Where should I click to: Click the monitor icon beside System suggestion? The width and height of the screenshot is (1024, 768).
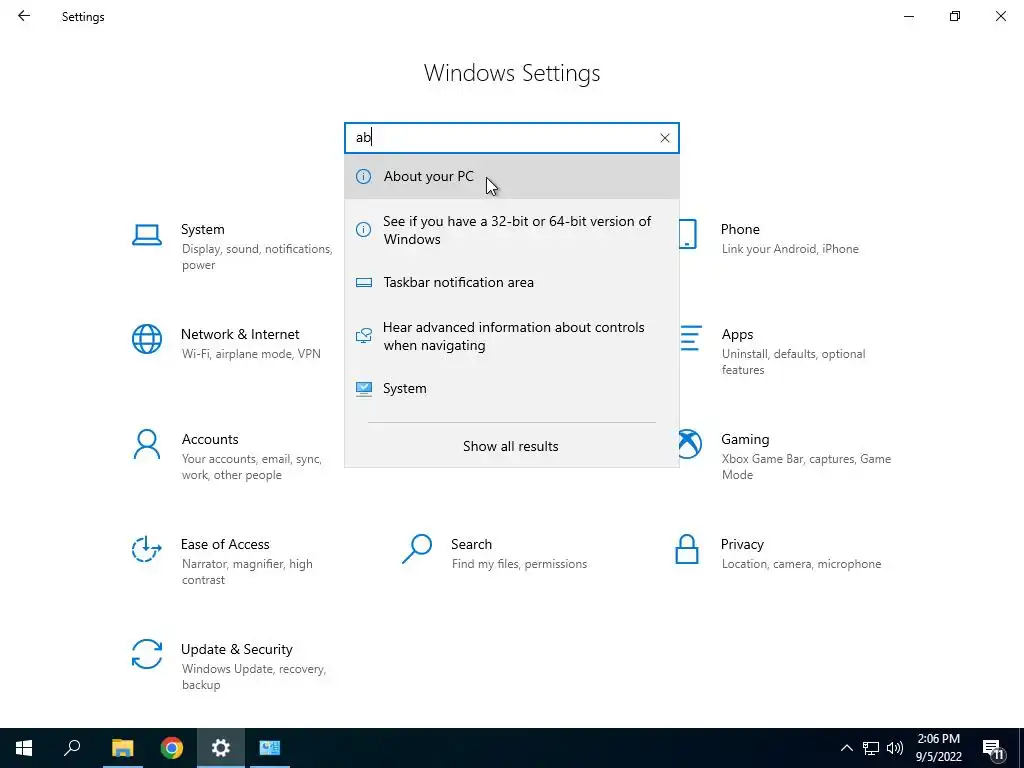(363, 389)
